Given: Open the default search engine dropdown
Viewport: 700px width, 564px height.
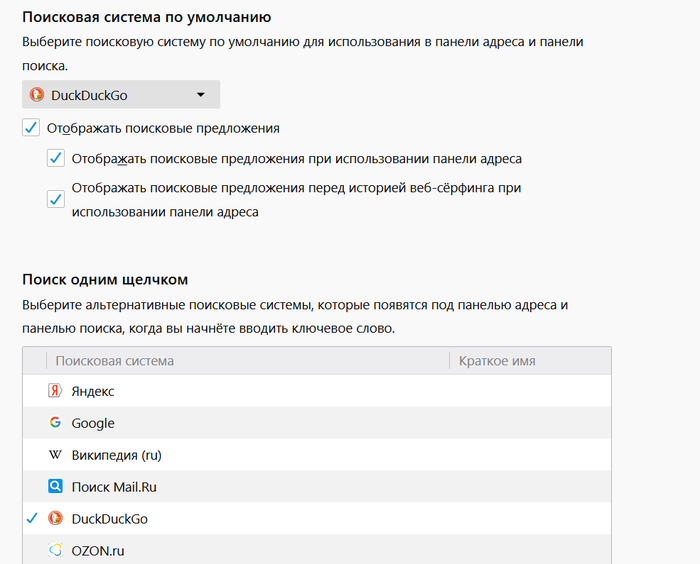Looking at the screenshot, I should click(x=121, y=95).
